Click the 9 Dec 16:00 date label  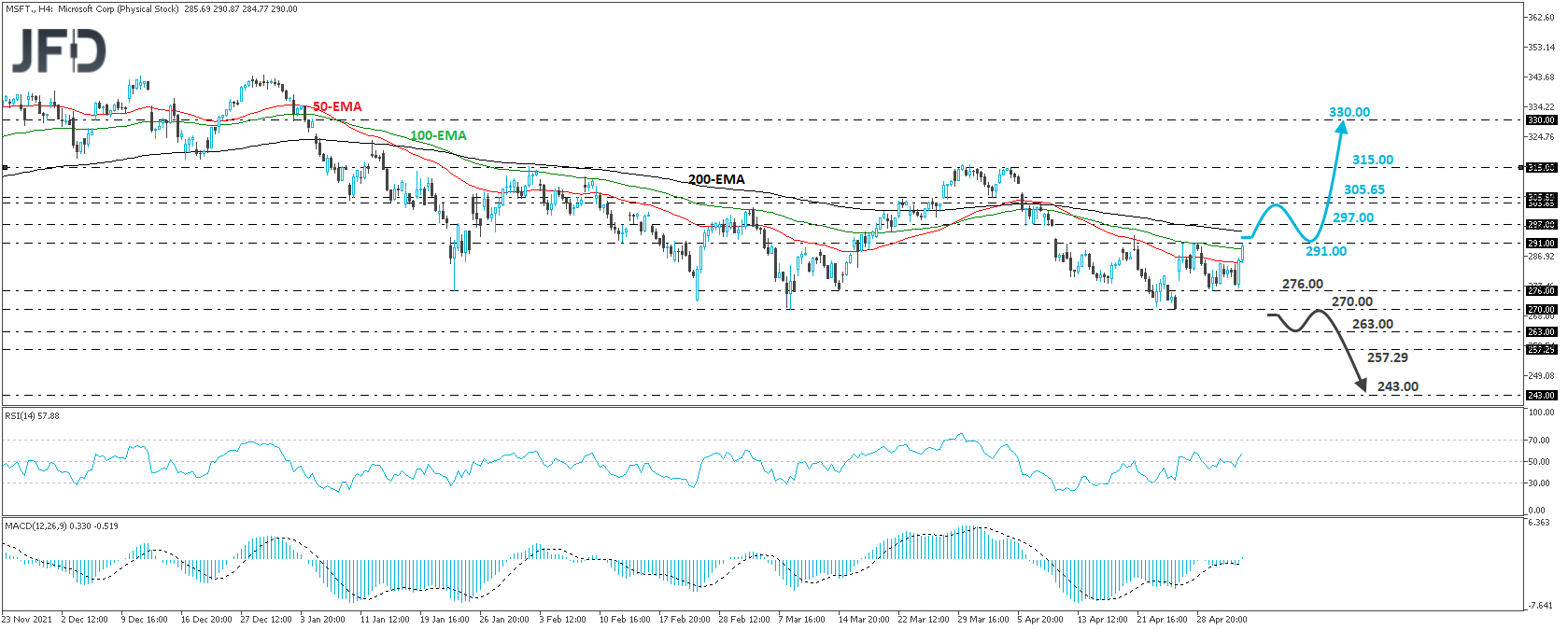tap(144, 620)
